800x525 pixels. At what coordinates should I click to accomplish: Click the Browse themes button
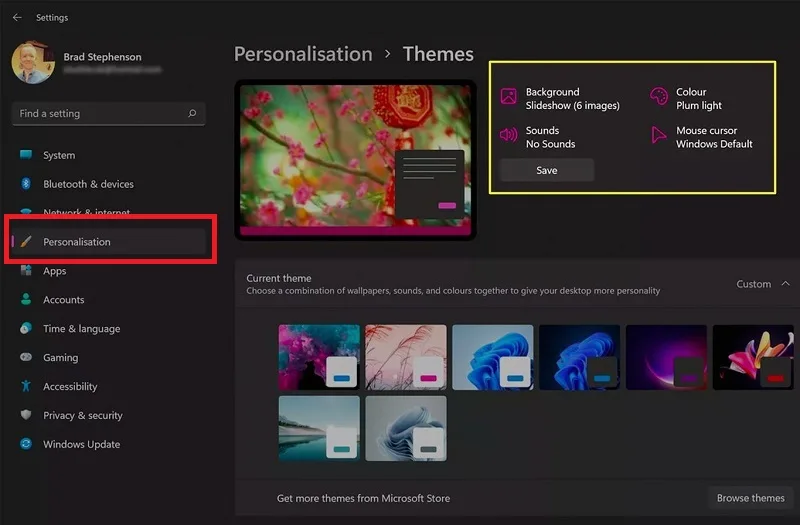pyautogui.click(x=750, y=498)
